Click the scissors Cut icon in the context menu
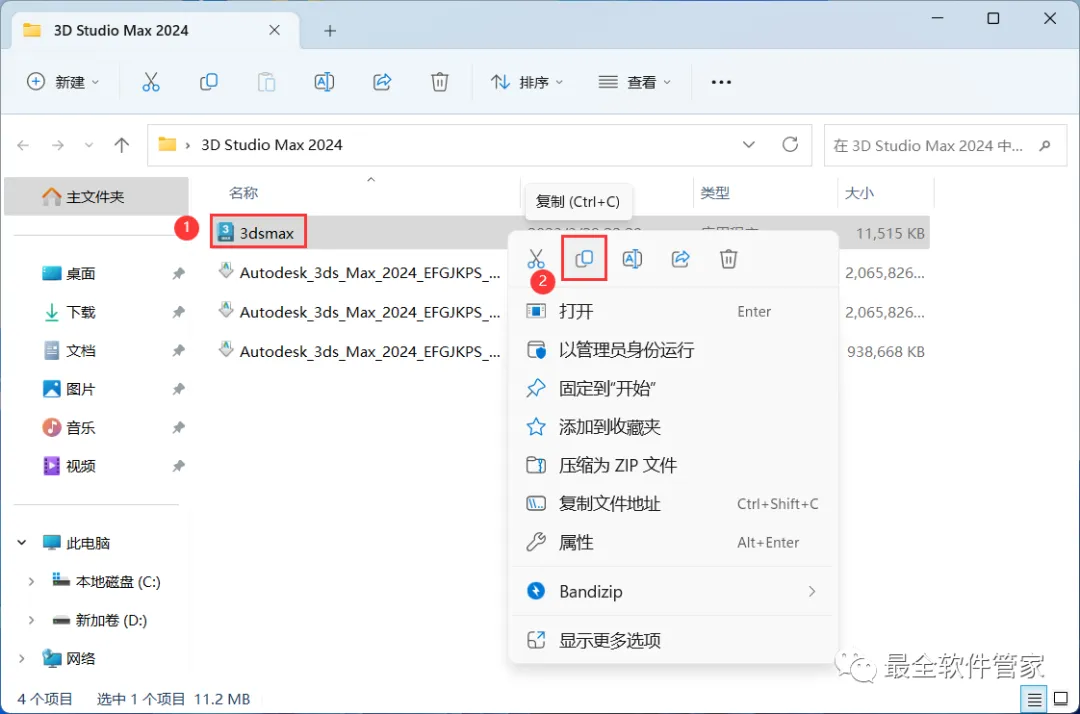 536,259
